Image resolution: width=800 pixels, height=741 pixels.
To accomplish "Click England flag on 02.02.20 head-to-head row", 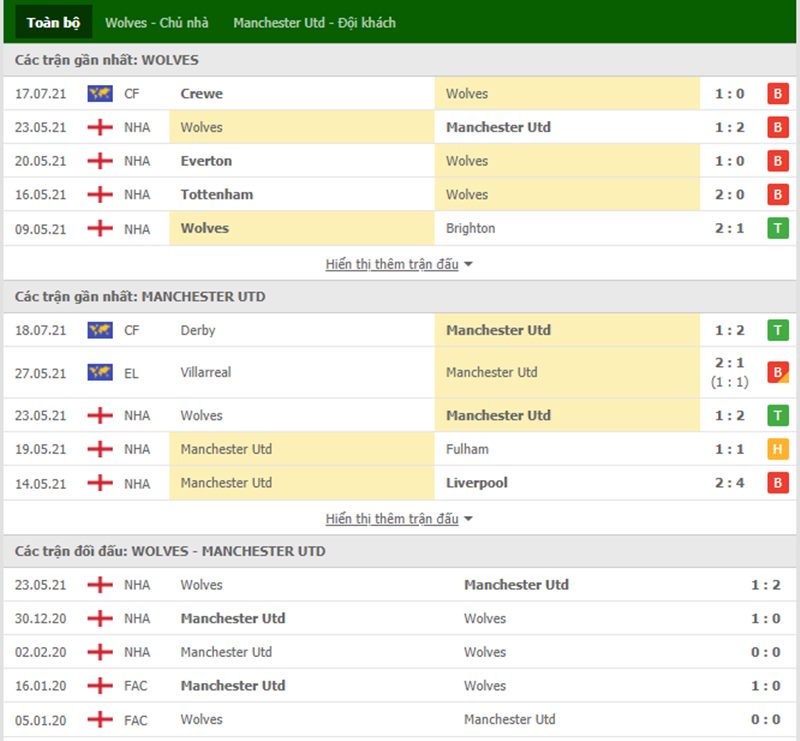I will pos(100,652).
